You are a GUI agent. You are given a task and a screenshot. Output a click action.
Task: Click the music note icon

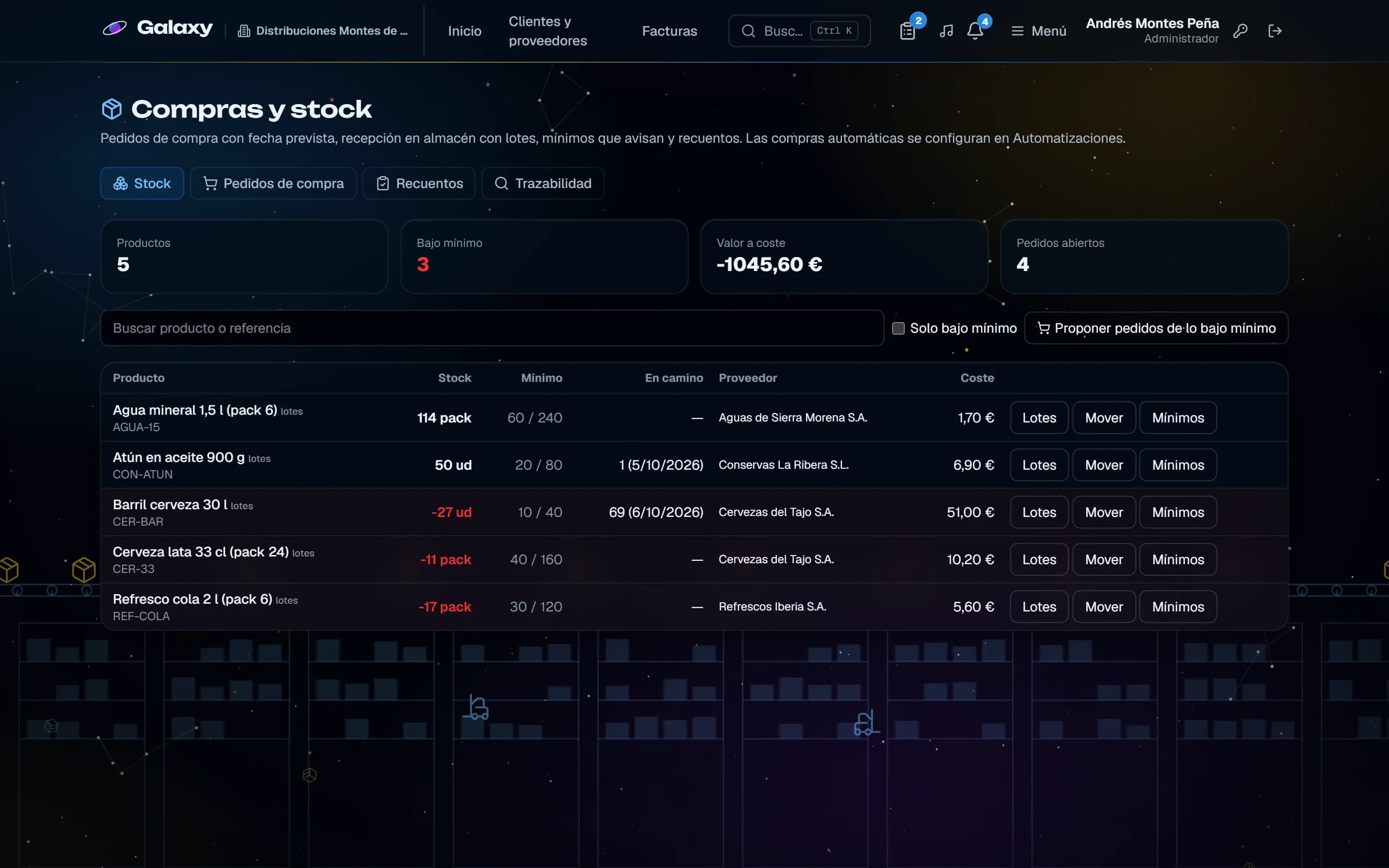946,31
